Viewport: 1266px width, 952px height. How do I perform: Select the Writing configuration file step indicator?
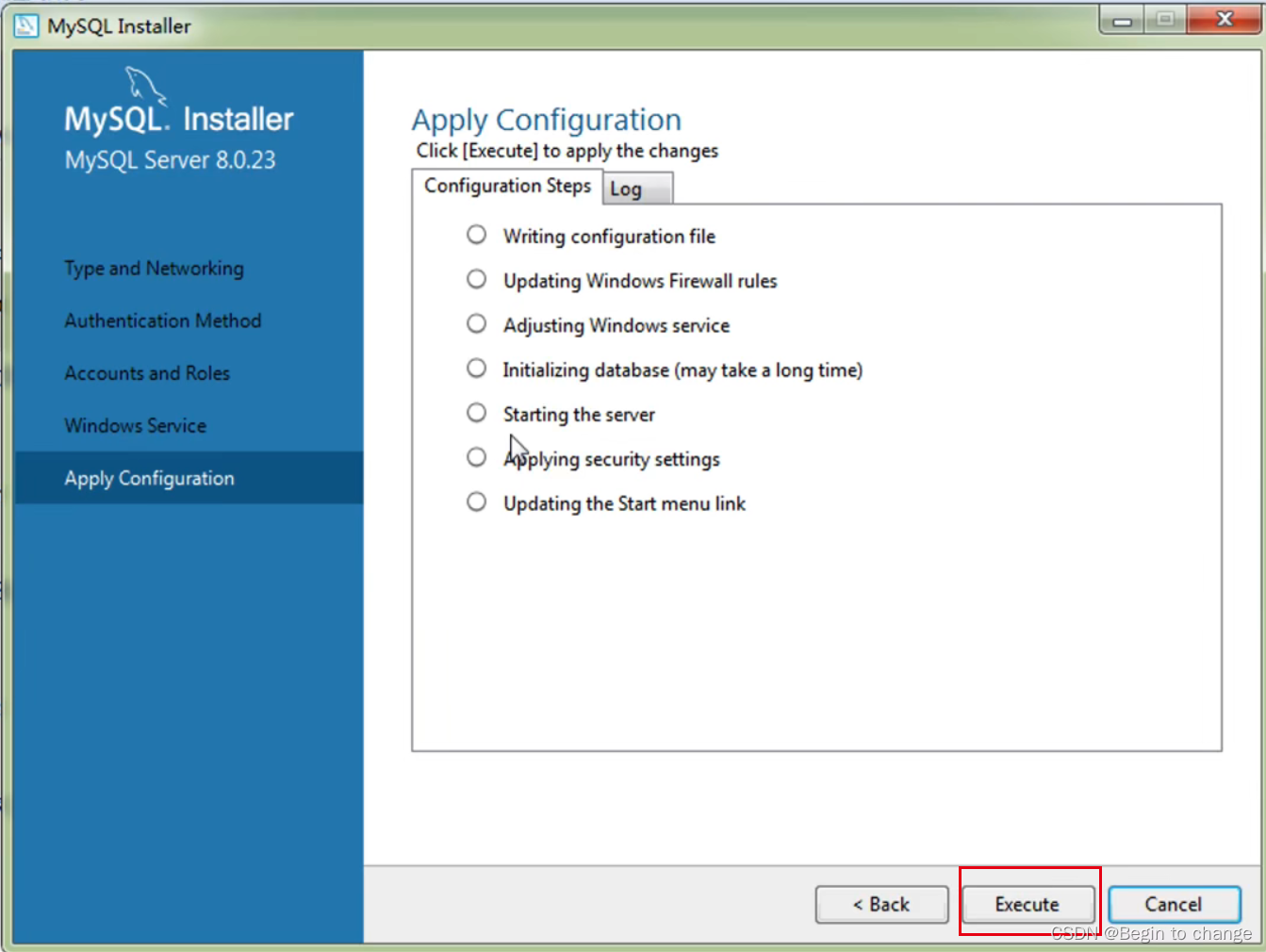(477, 234)
